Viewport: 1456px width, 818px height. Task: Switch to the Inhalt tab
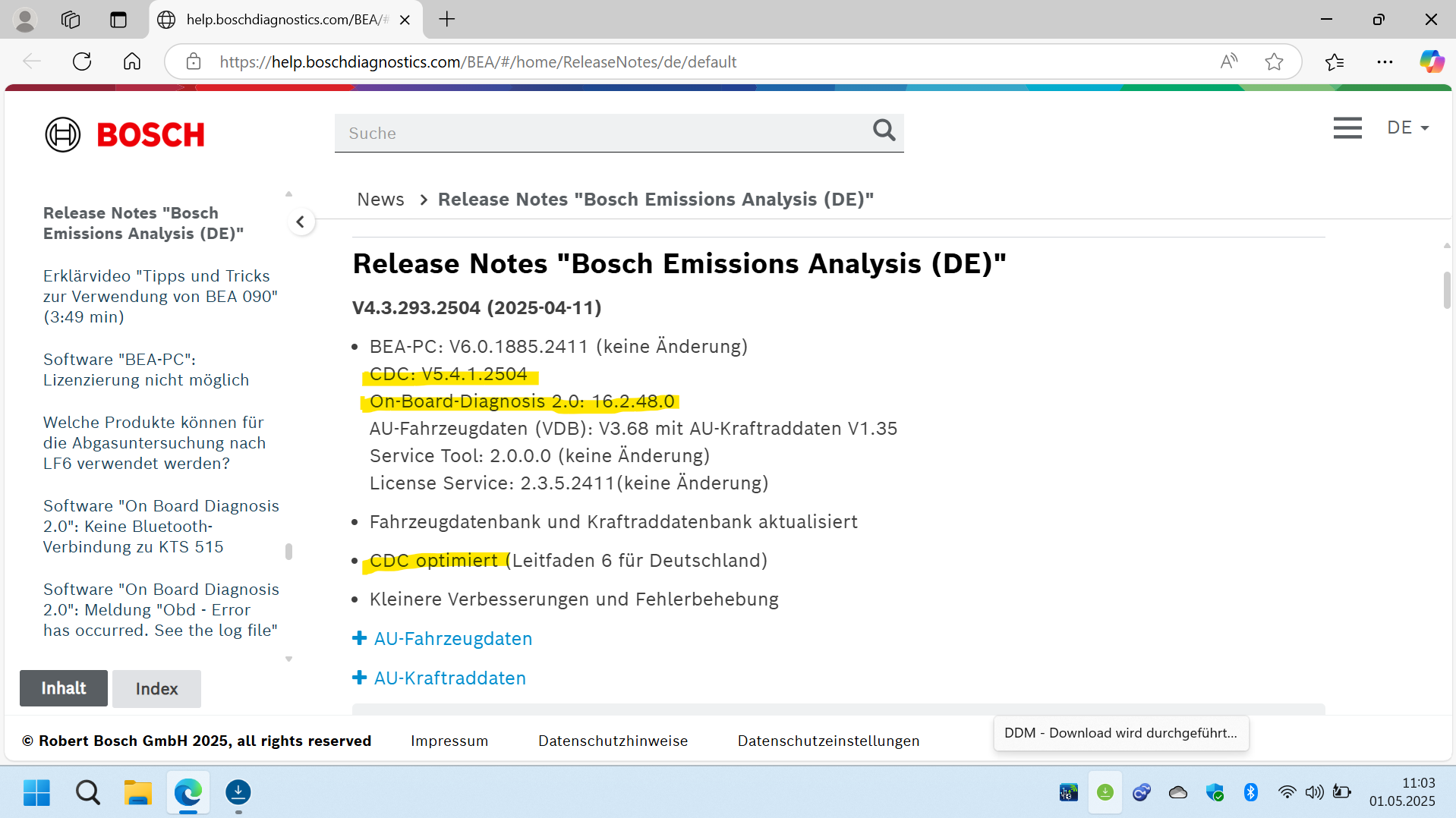tap(64, 688)
